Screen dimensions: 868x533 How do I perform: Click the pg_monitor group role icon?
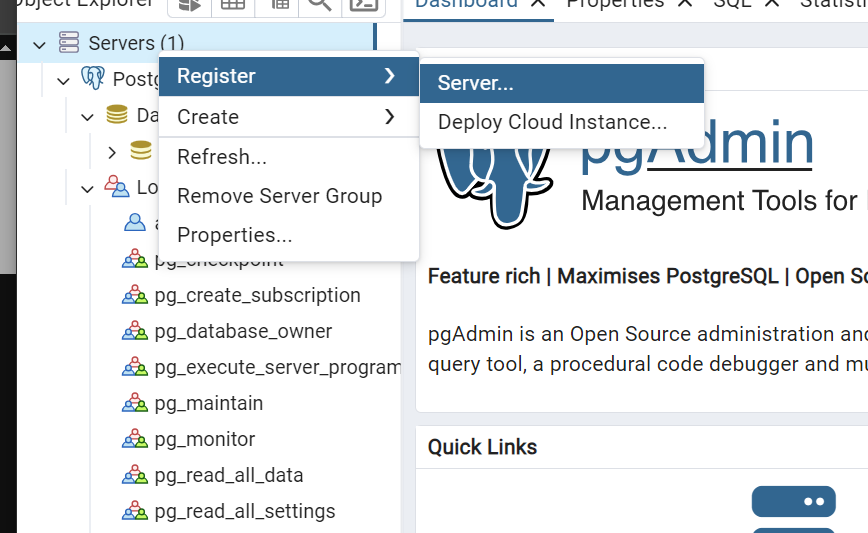click(x=135, y=439)
